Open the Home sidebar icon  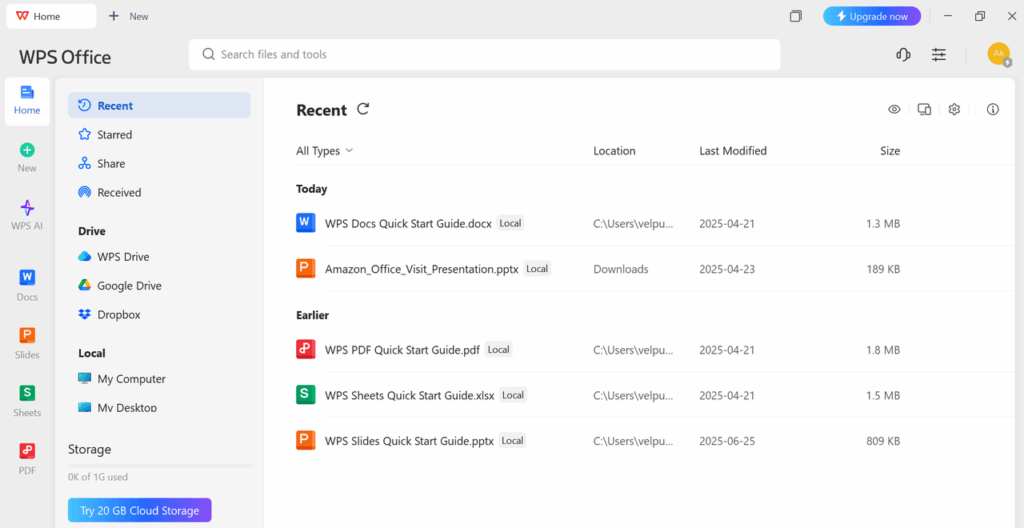(x=27, y=101)
